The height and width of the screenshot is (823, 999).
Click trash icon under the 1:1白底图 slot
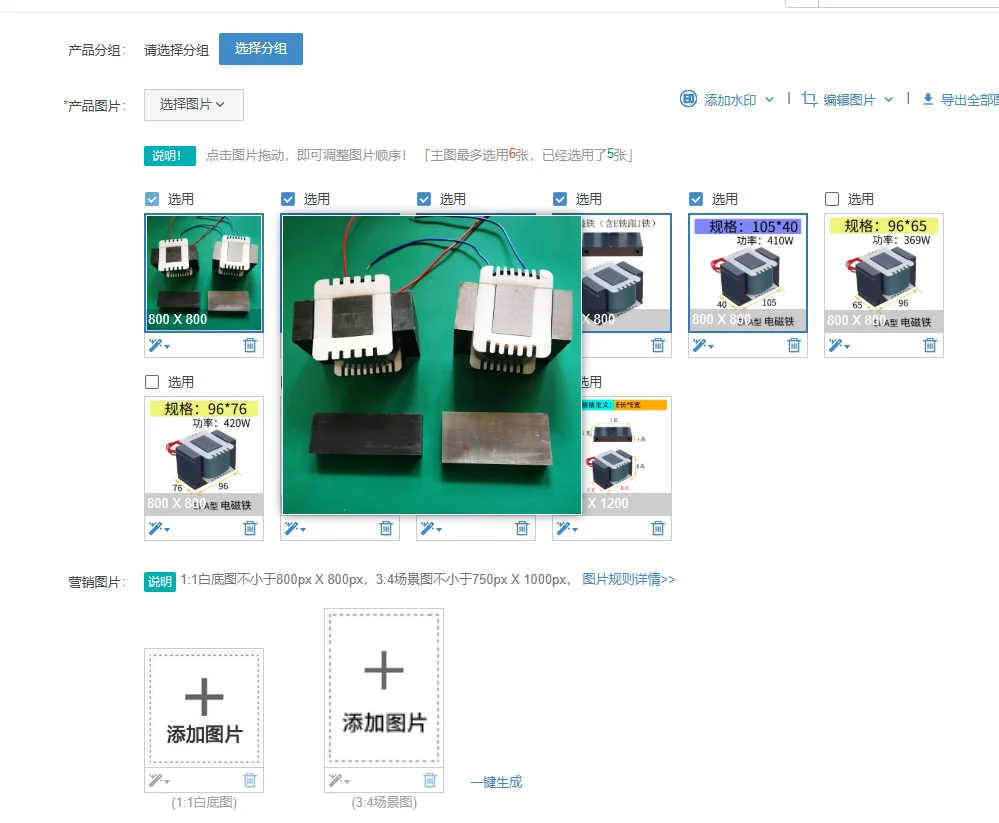tap(250, 780)
